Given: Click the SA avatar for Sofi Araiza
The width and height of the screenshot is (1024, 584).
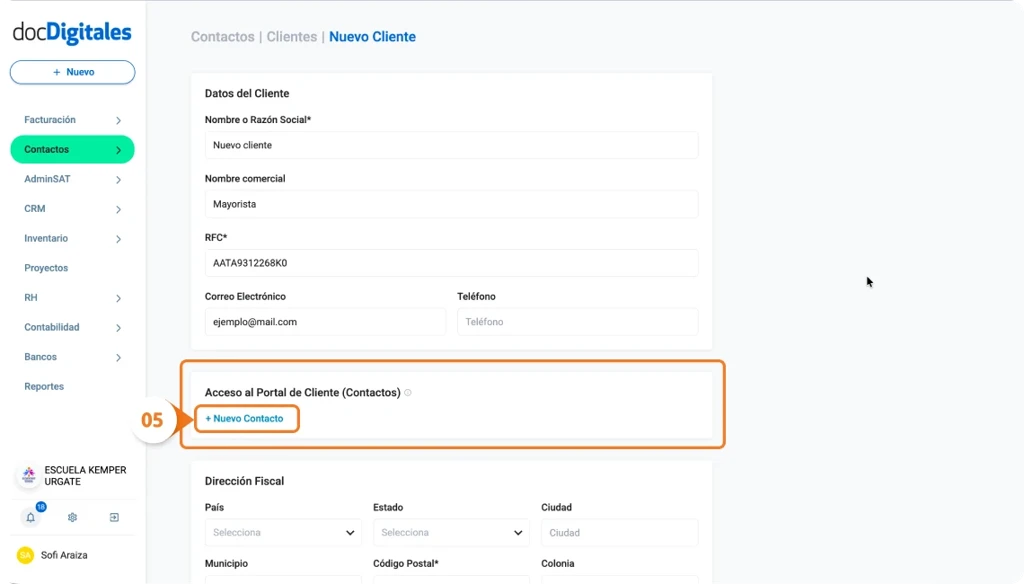Looking at the screenshot, I should pos(26,555).
